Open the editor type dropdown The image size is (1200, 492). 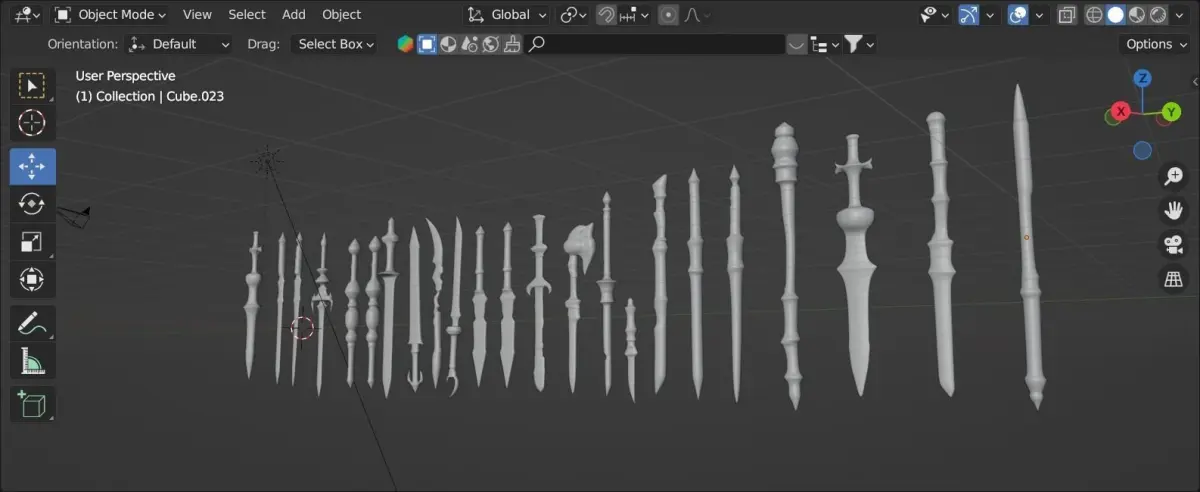27,15
